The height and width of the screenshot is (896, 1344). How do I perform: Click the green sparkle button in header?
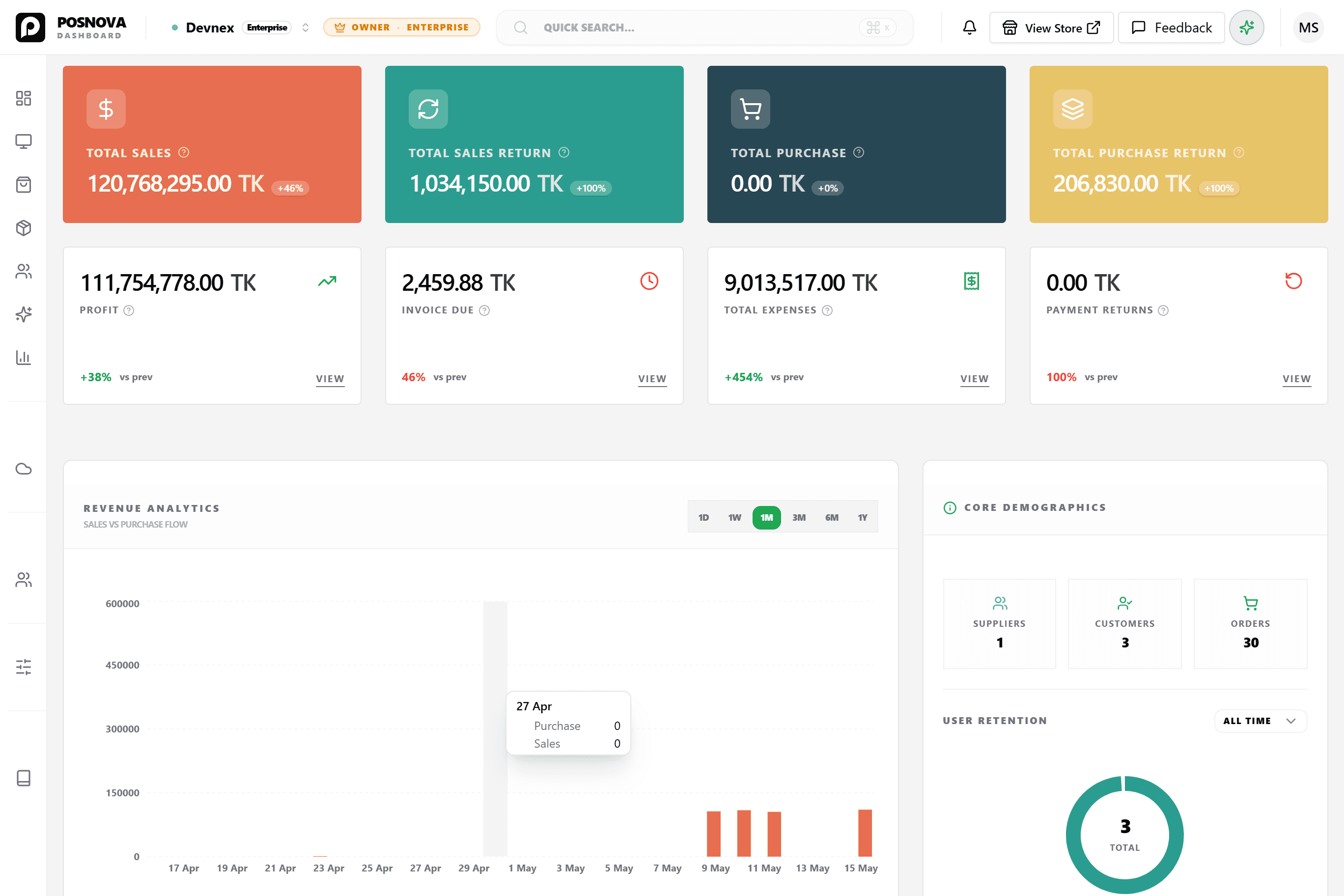pyautogui.click(x=1246, y=28)
